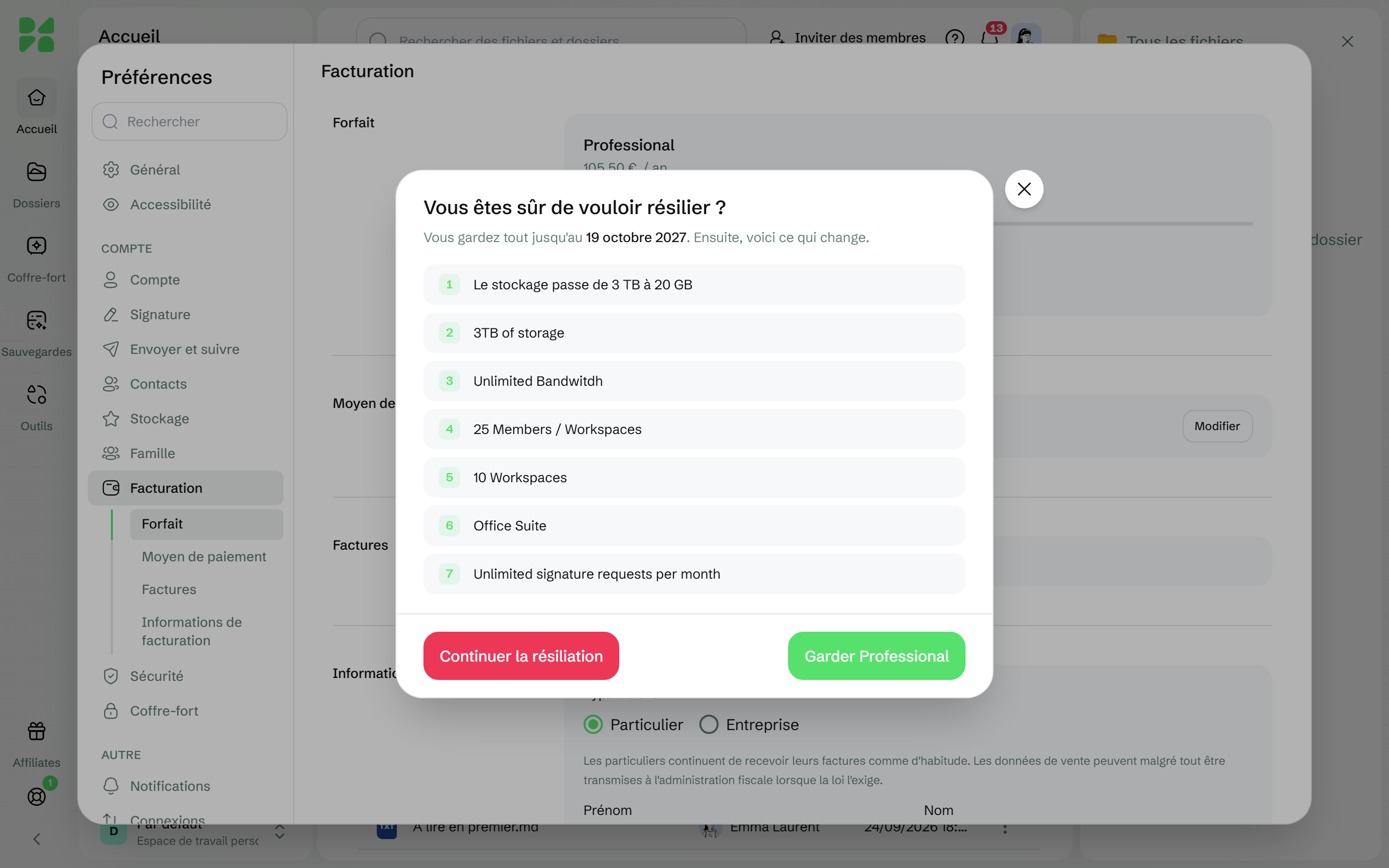Go to Factures sub-item in sidebar
This screenshot has width=1389, height=868.
206,590
